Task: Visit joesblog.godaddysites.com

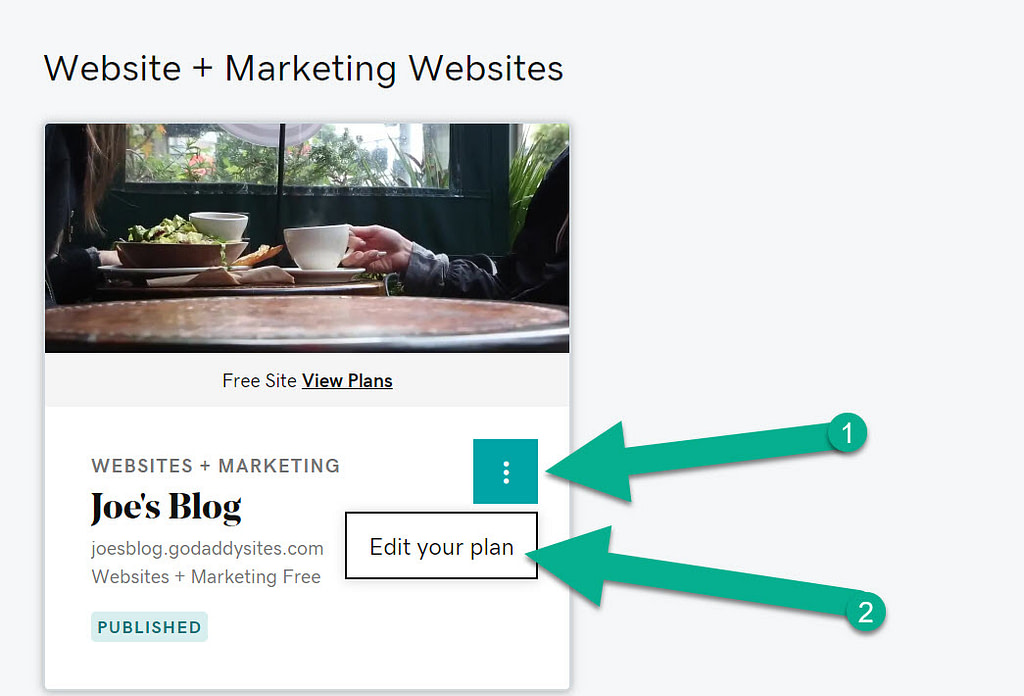Action: pyautogui.click(x=206, y=548)
